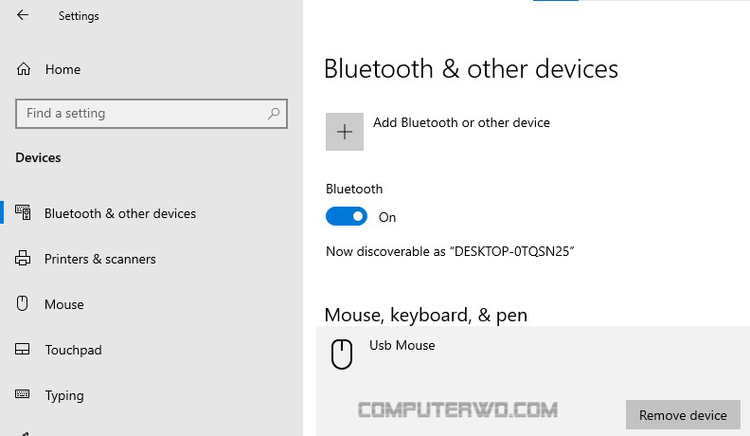750x436 pixels.
Task: Open the Touchpad settings page
Action: (73, 350)
